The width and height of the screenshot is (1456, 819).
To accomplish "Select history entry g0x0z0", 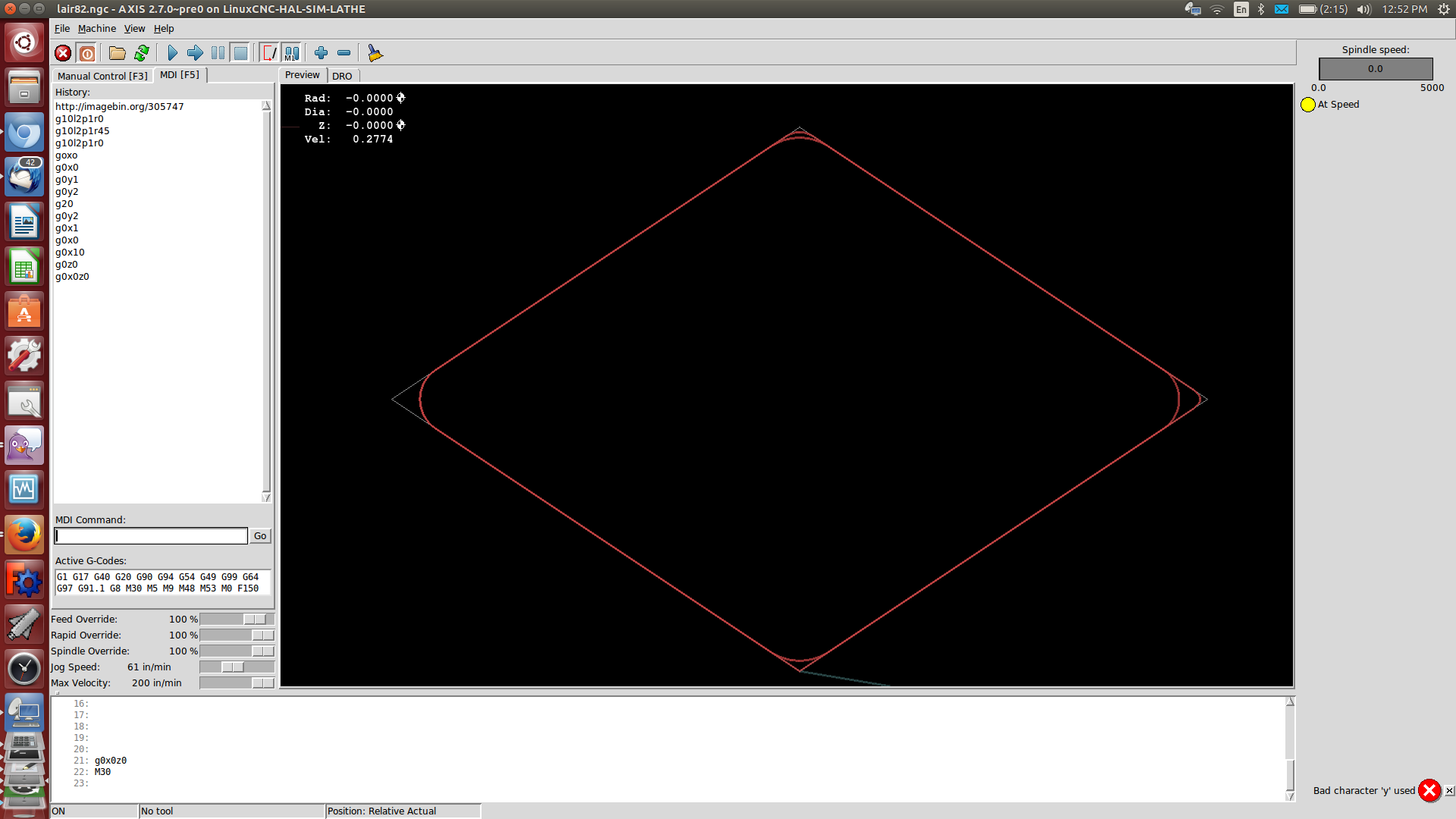I will (x=72, y=277).
